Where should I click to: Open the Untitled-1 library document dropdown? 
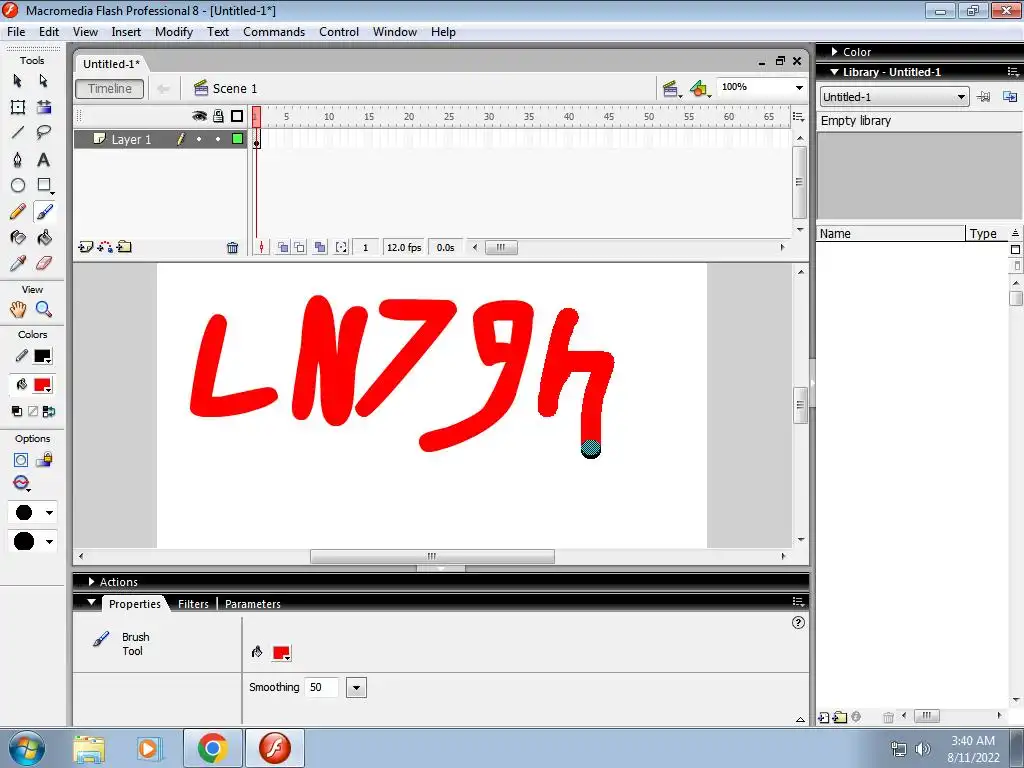click(894, 97)
